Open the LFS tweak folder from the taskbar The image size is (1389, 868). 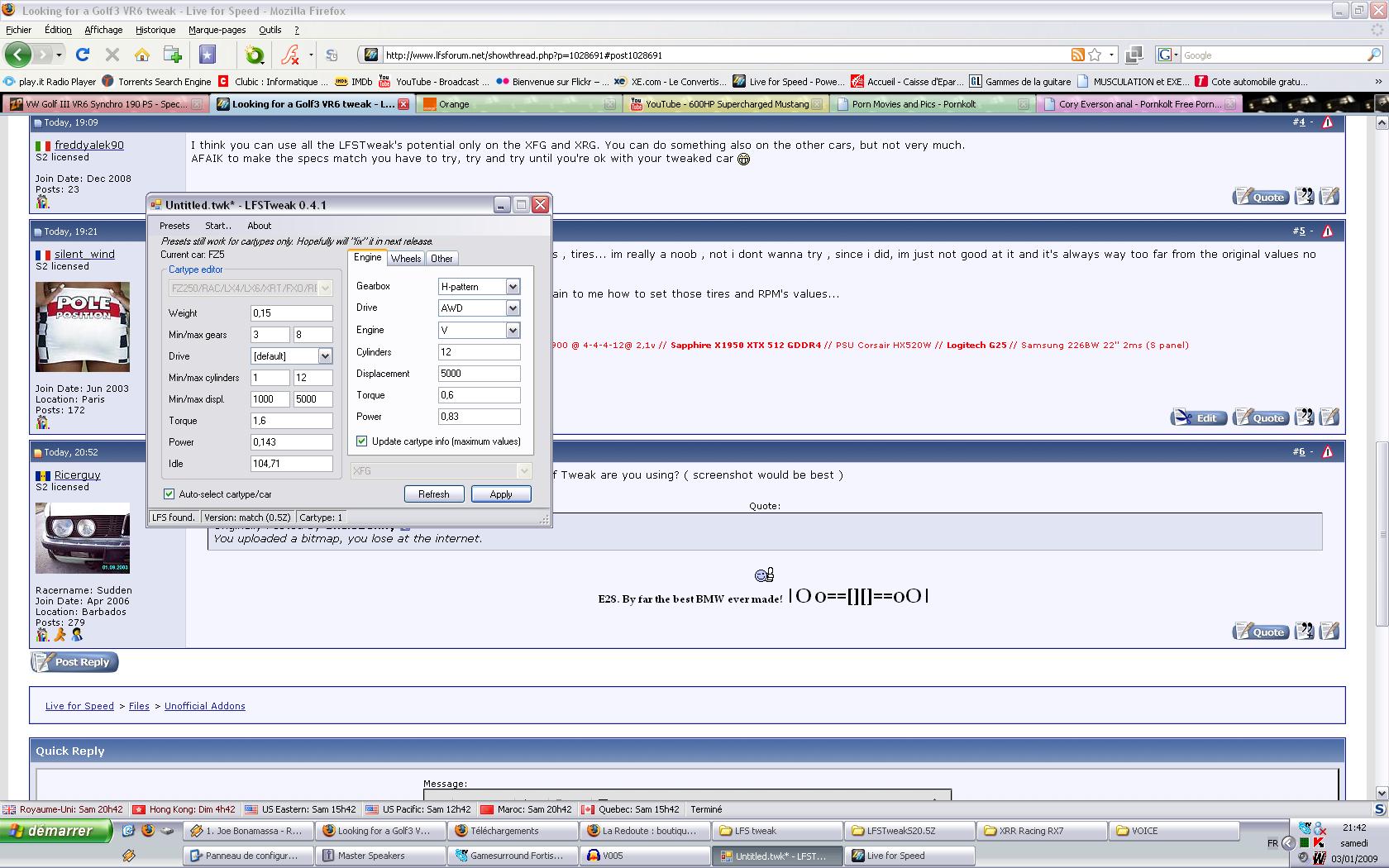pos(777,831)
